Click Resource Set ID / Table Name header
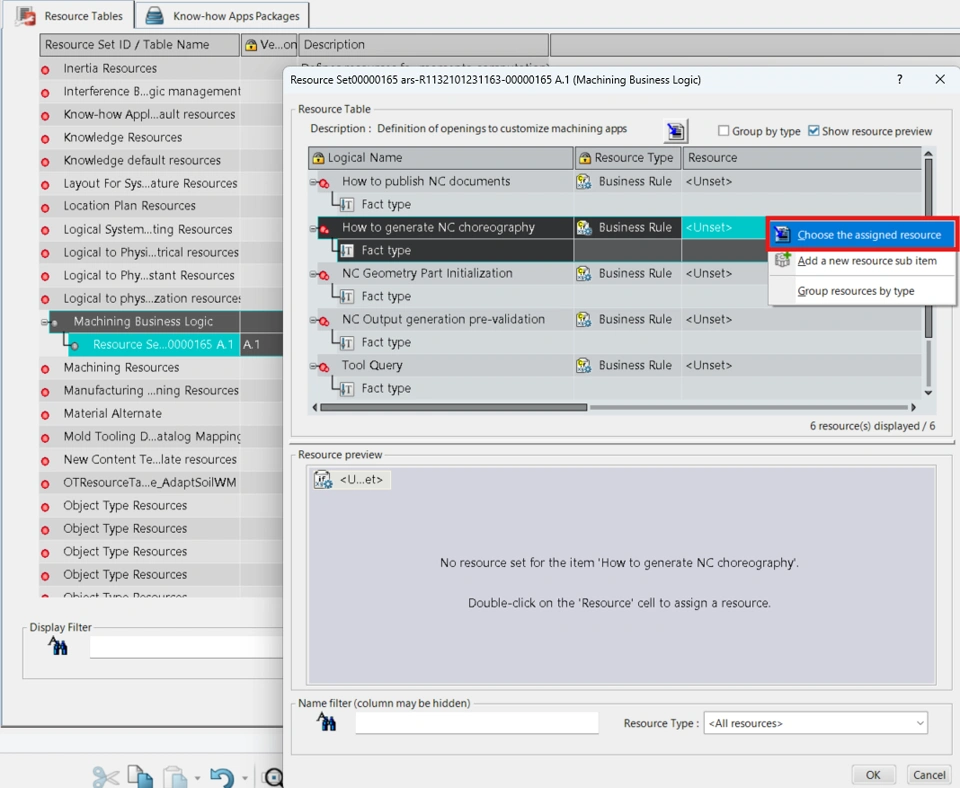Image resolution: width=960 pixels, height=788 pixels. tap(140, 45)
